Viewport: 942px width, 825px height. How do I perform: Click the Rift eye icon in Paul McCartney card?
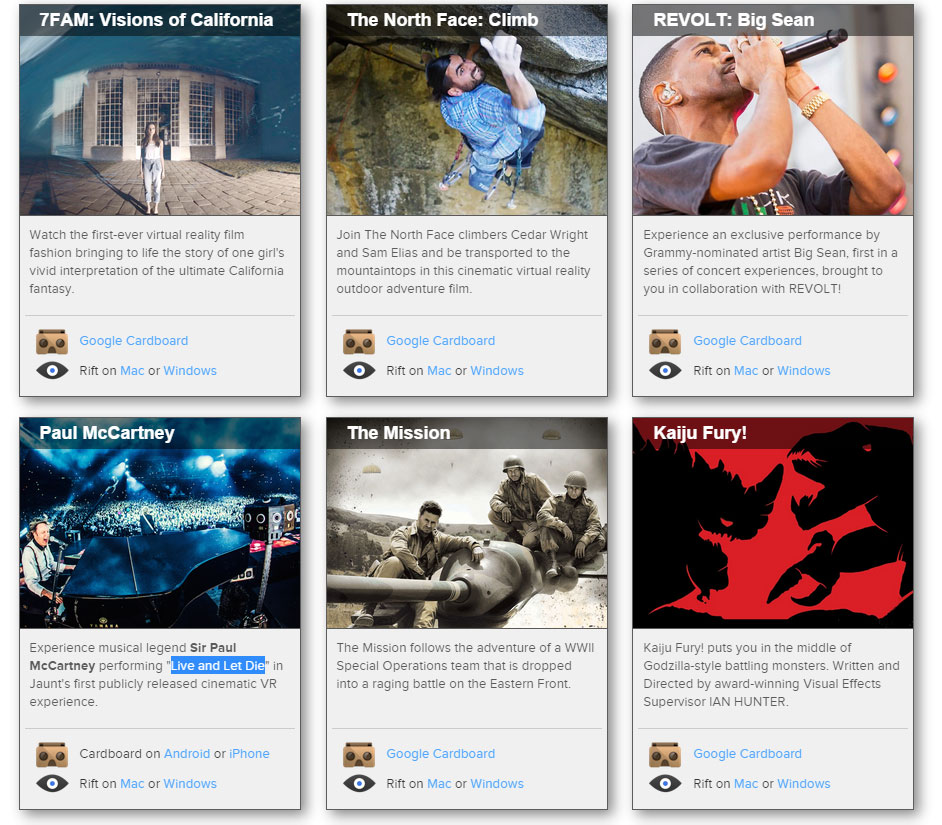click(x=52, y=783)
